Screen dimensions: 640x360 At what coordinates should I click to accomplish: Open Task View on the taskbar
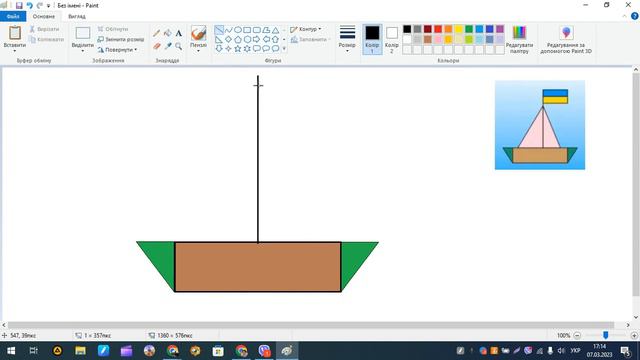[x=34, y=351]
